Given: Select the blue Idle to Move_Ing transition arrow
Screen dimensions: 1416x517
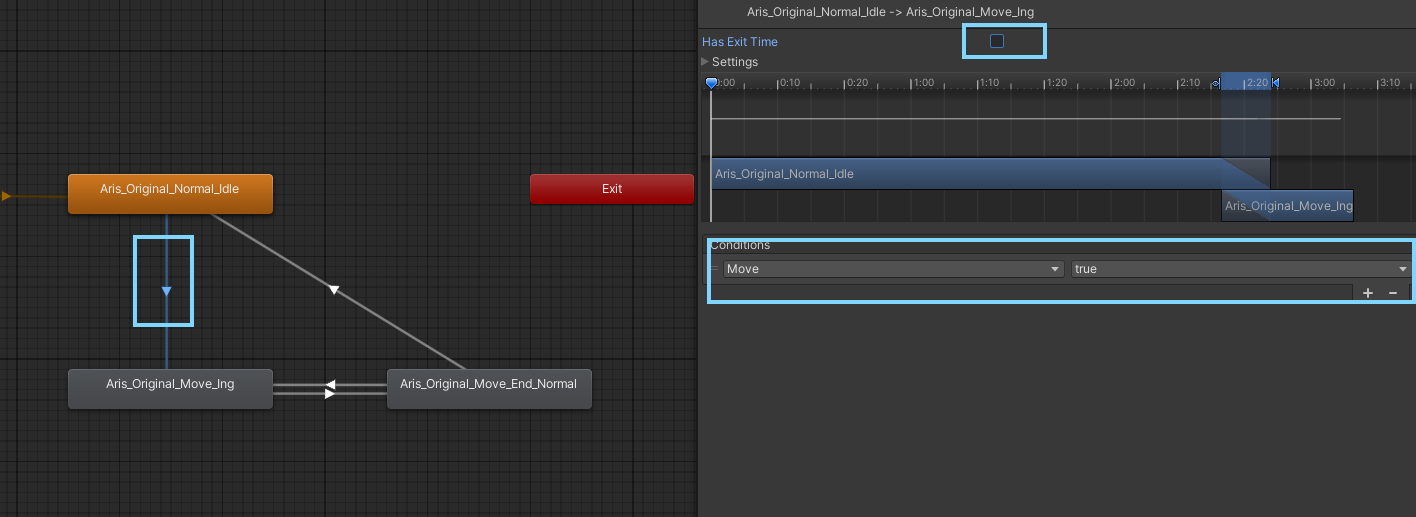Looking at the screenshot, I should pos(166,291).
